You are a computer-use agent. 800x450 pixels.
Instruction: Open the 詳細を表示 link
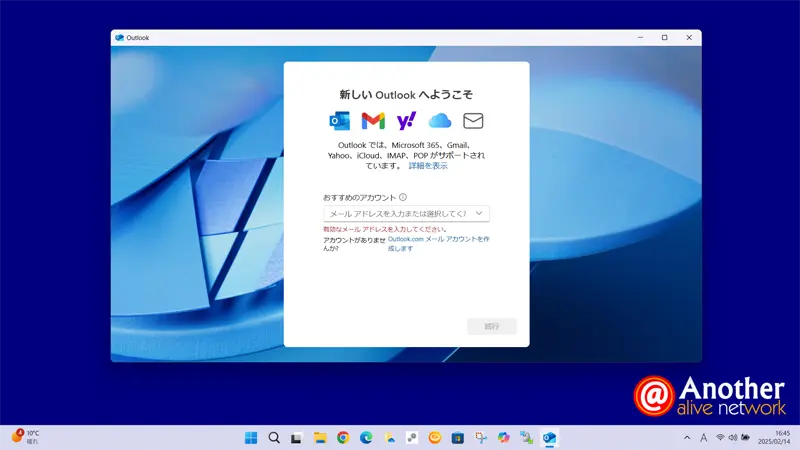click(428, 165)
